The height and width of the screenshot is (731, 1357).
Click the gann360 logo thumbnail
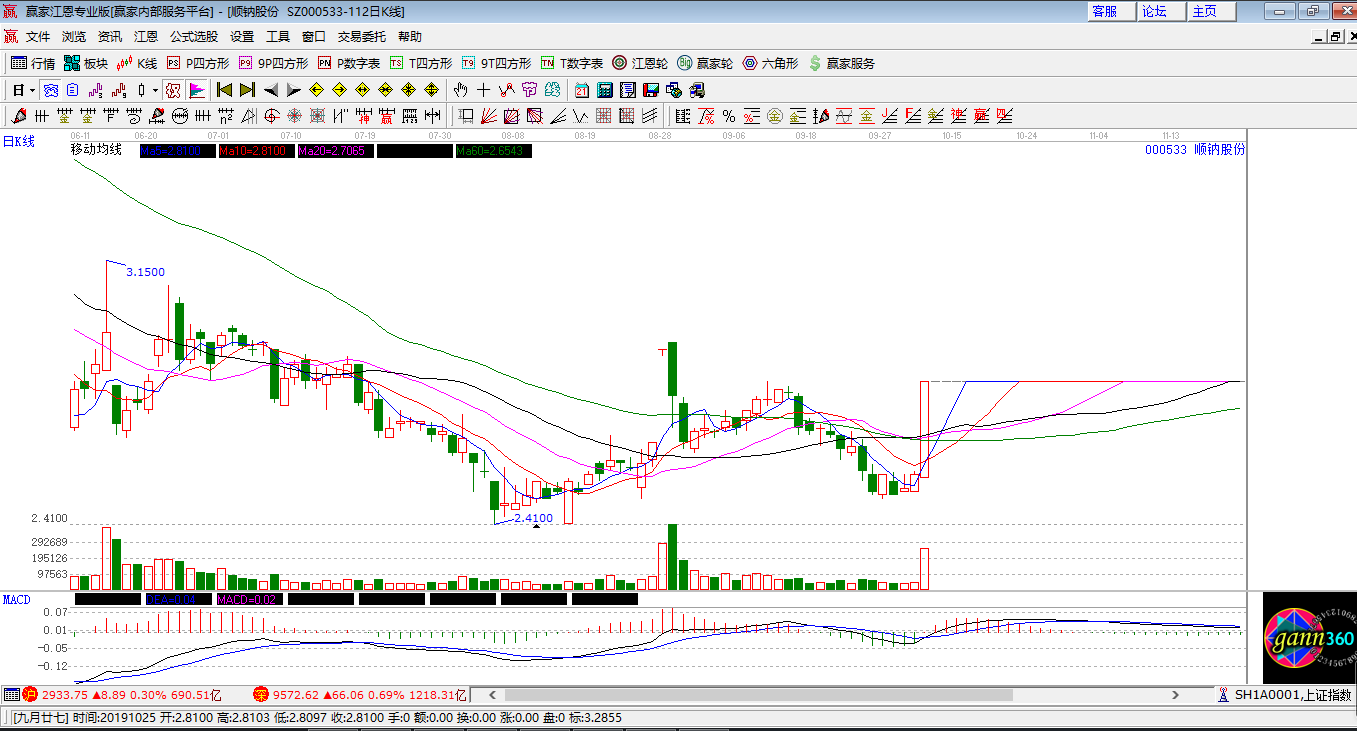click(x=1309, y=638)
